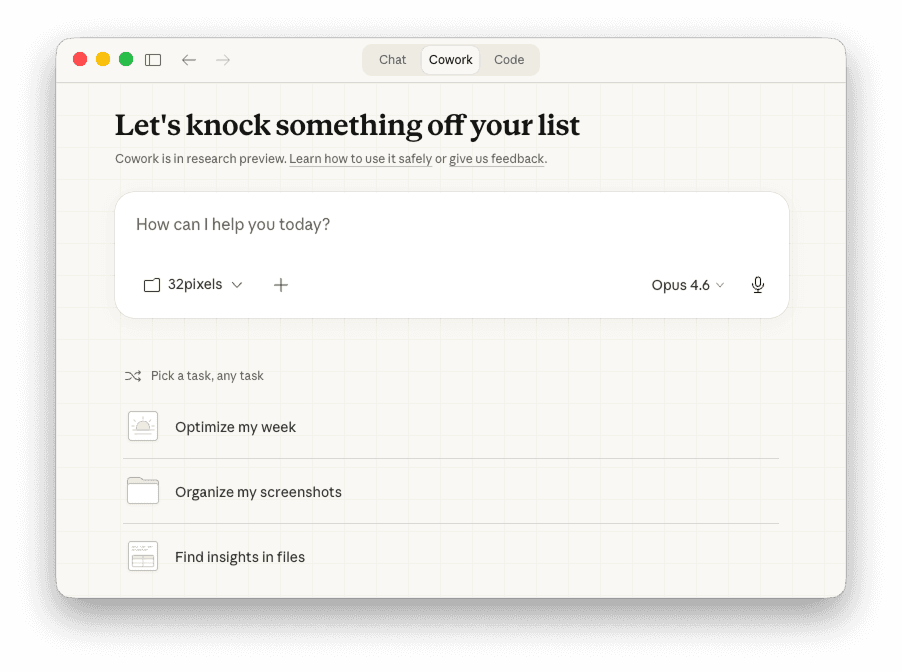Open 'Learn how to use it safely' link
The image size is (902, 672).
tap(360, 159)
